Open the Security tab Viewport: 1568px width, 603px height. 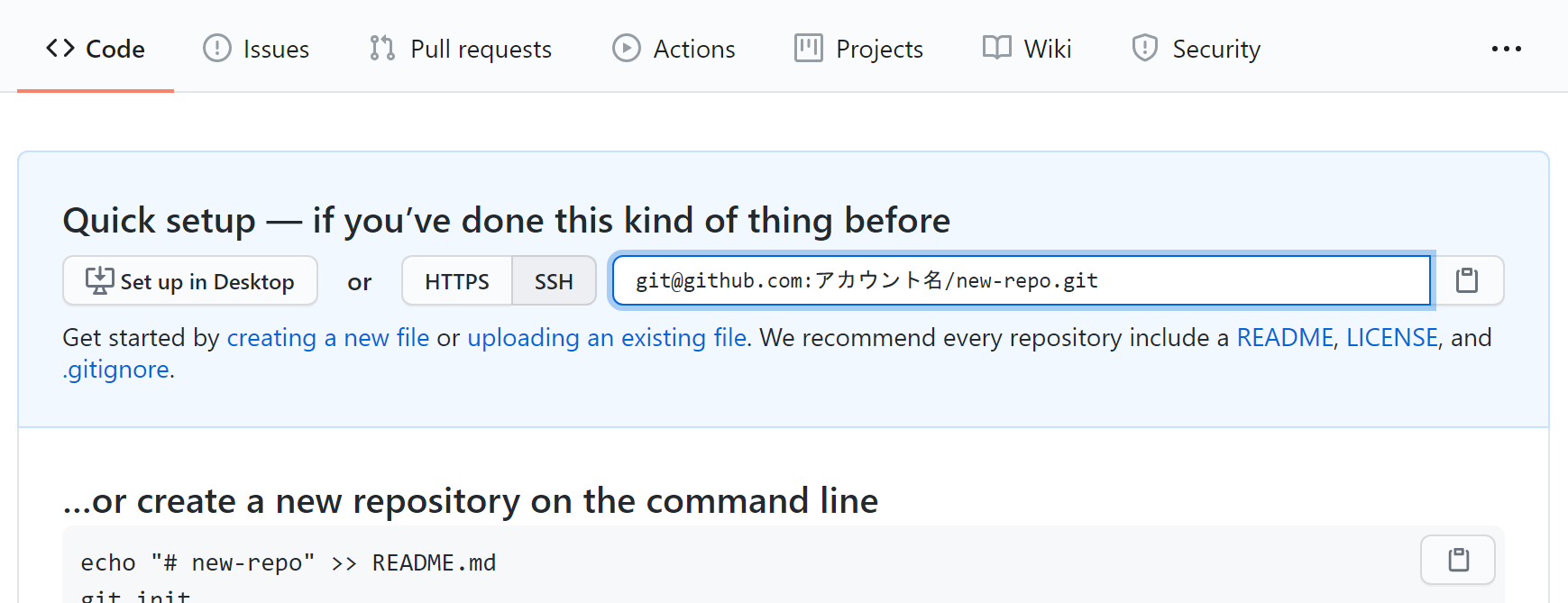[1196, 49]
